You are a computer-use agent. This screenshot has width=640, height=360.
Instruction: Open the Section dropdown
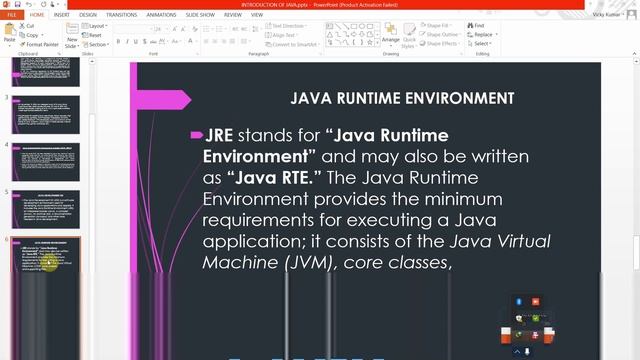point(96,44)
